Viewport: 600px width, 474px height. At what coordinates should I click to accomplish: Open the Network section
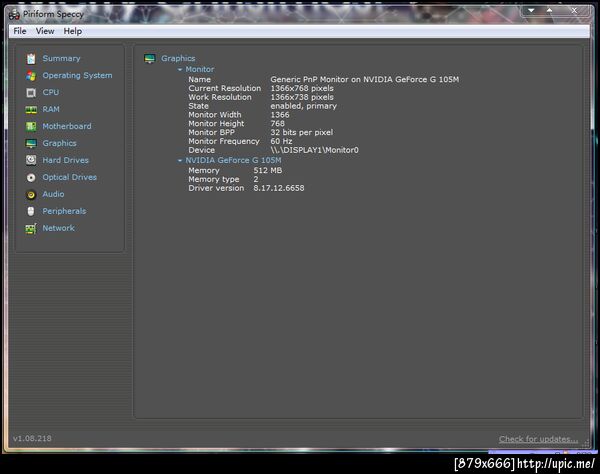pos(59,228)
